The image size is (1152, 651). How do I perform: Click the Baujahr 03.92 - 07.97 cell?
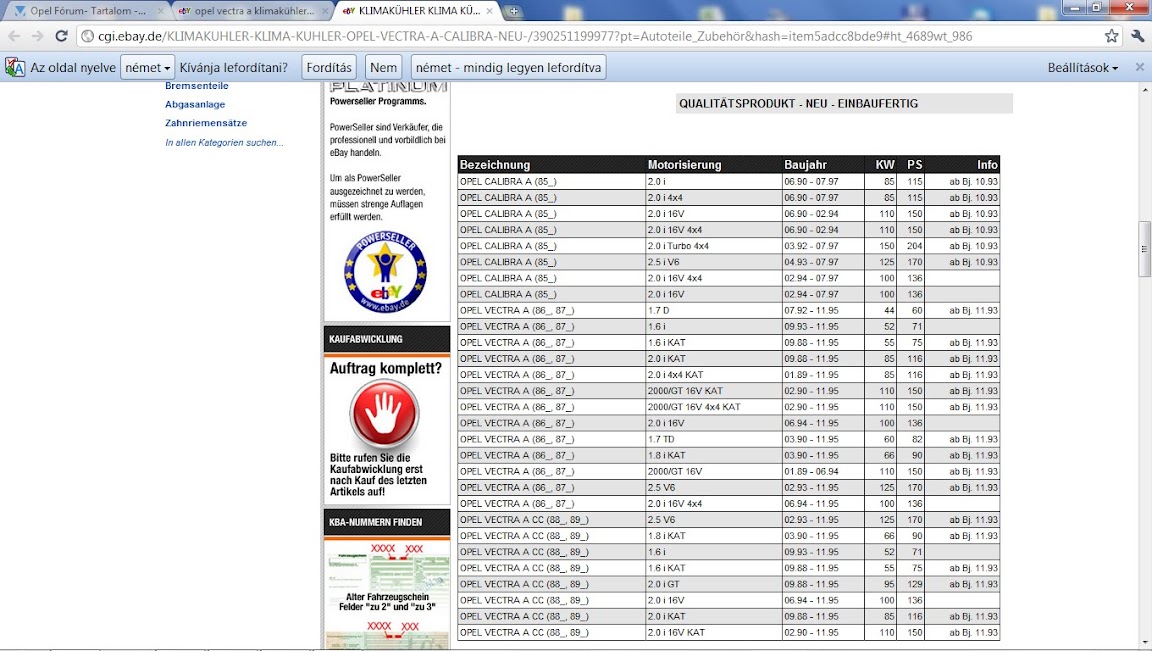(823, 246)
